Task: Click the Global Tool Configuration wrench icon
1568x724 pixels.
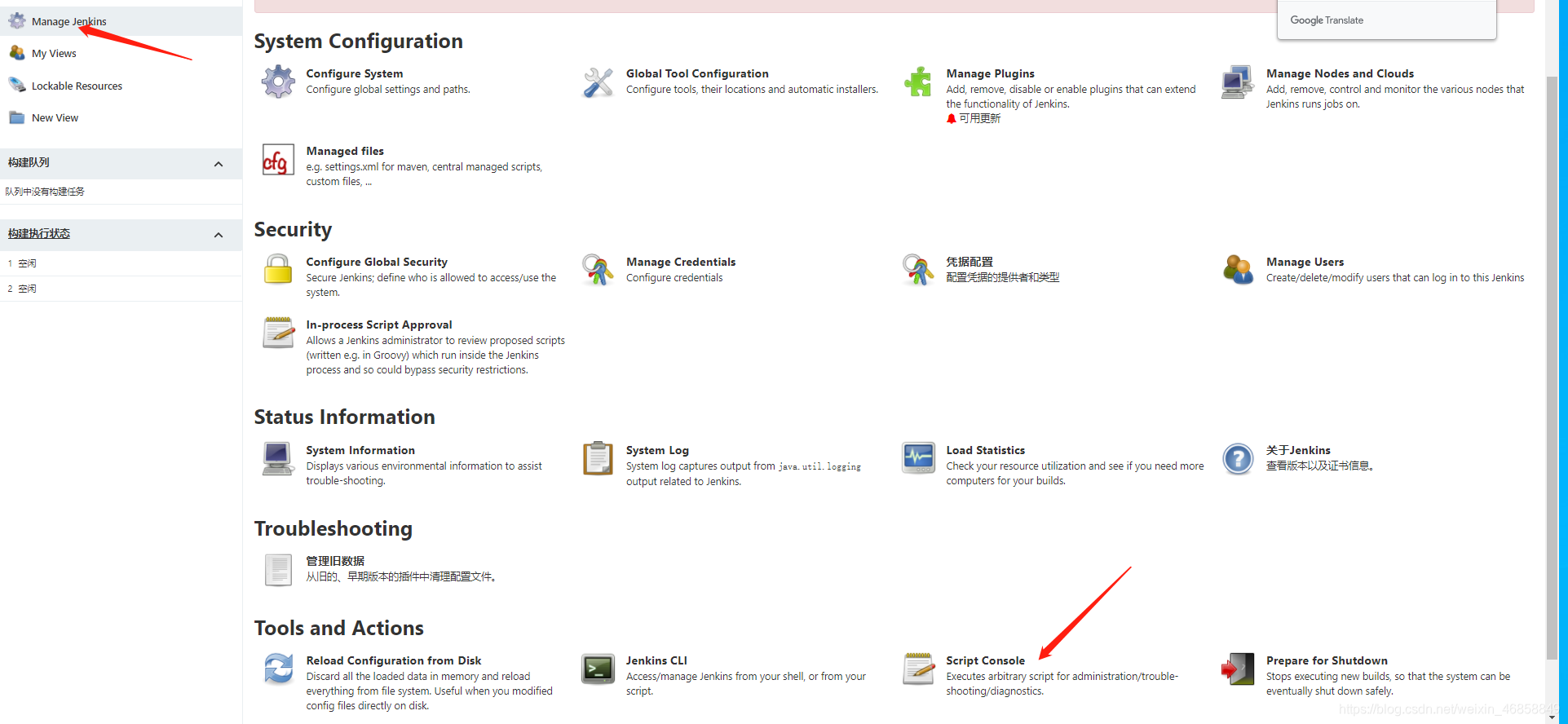Action: click(x=598, y=82)
